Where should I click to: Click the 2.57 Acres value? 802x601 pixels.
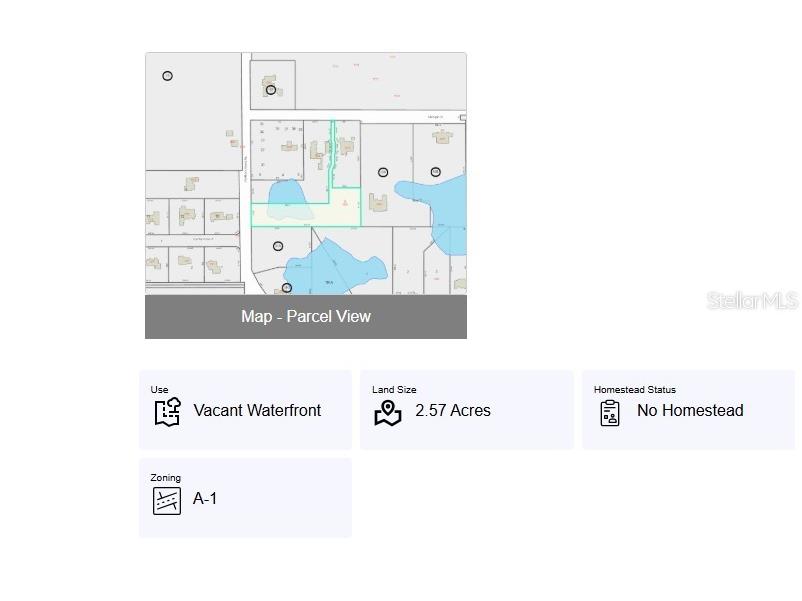click(453, 411)
